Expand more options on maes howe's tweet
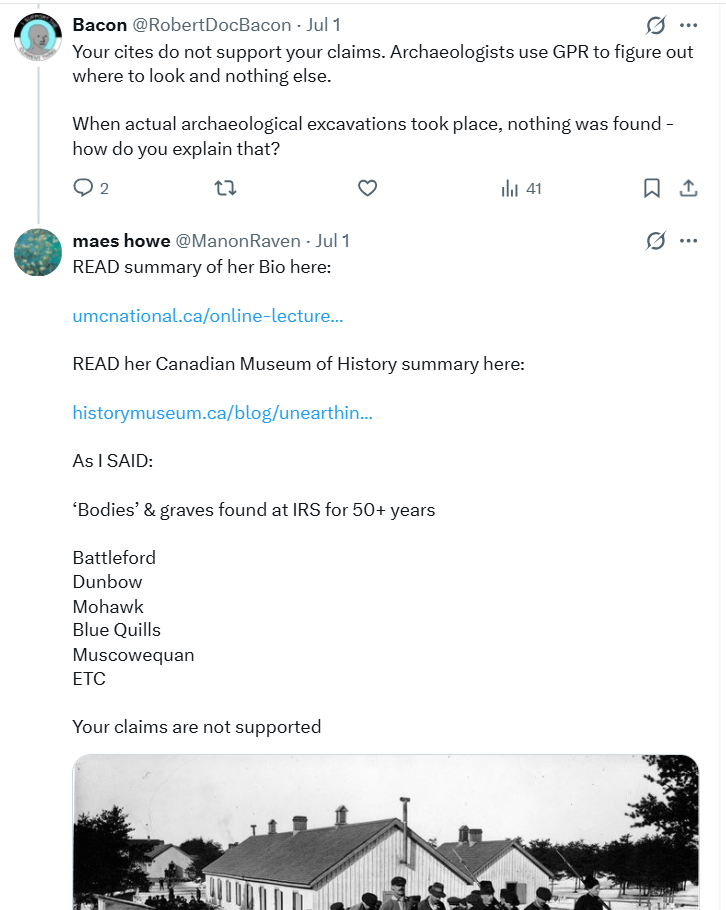Screen dimensions: 726x910 pyautogui.click(x=688, y=240)
